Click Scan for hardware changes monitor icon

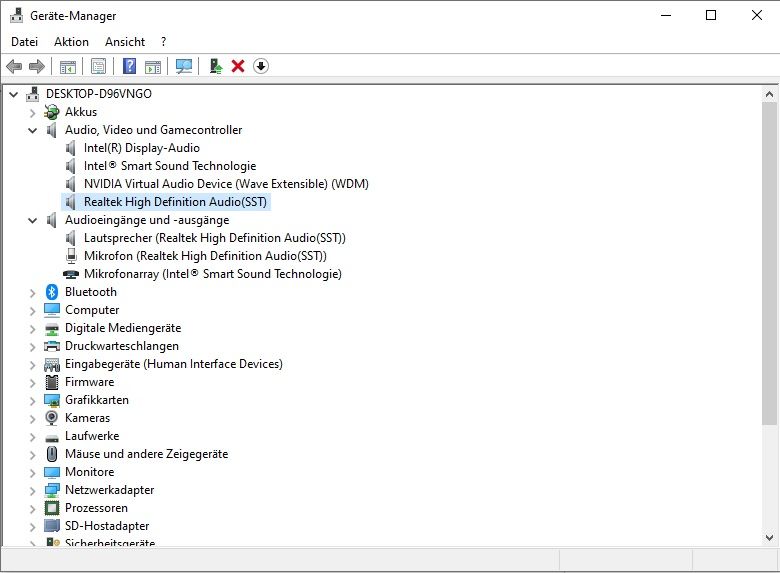pos(184,66)
